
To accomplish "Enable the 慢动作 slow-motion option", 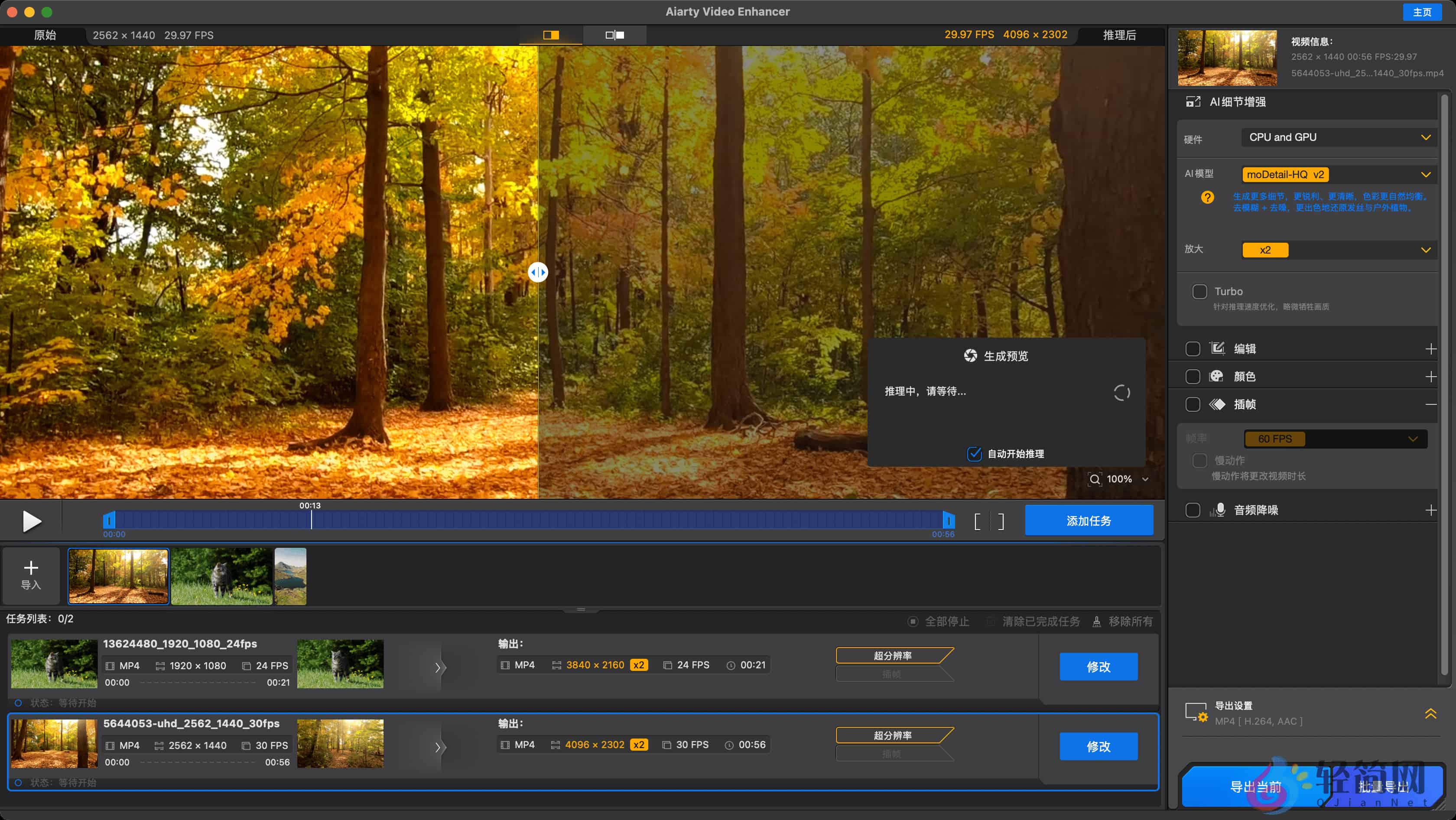I will pos(1199,461).
